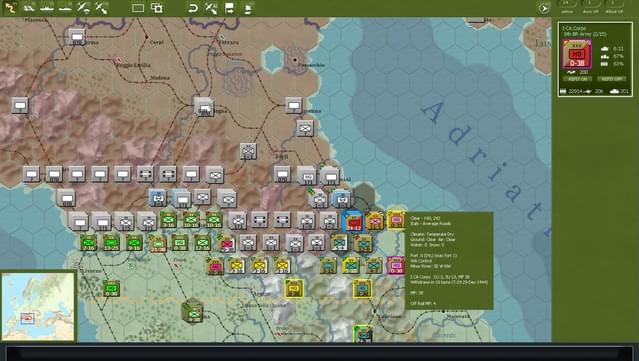Select the grey German counter near Piacenza
Image resolution: width=639 pixels, height=361 pixels.
77,37
